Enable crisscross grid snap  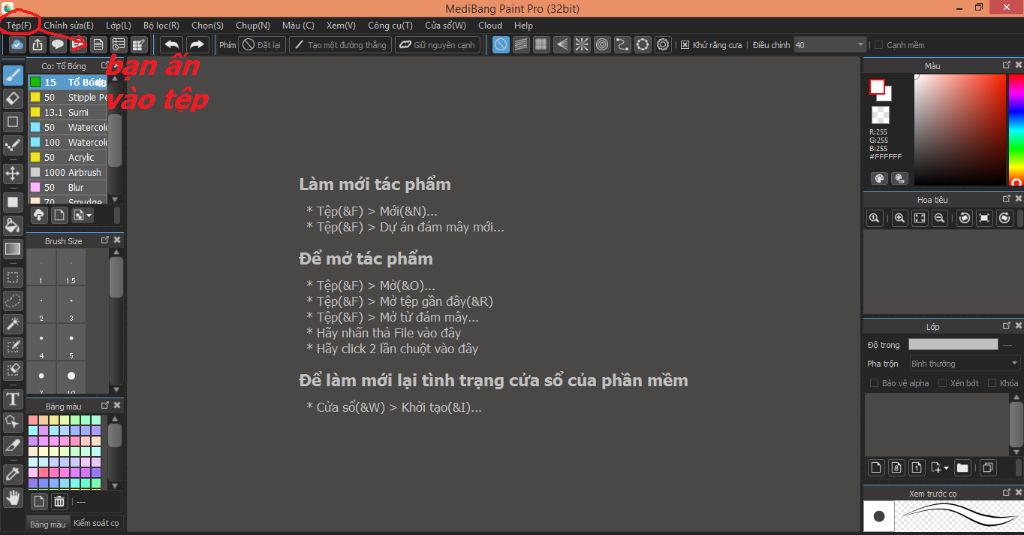[541, 44]
